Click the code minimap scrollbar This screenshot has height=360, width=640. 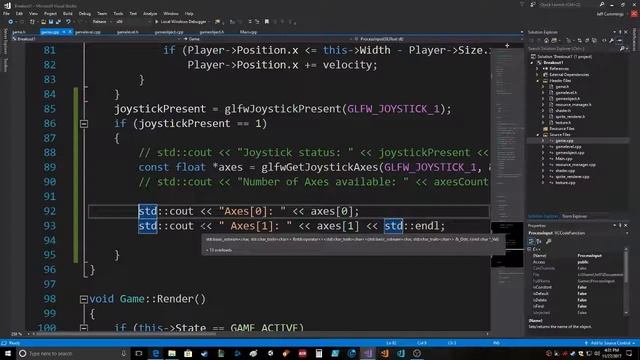(507, 188)
